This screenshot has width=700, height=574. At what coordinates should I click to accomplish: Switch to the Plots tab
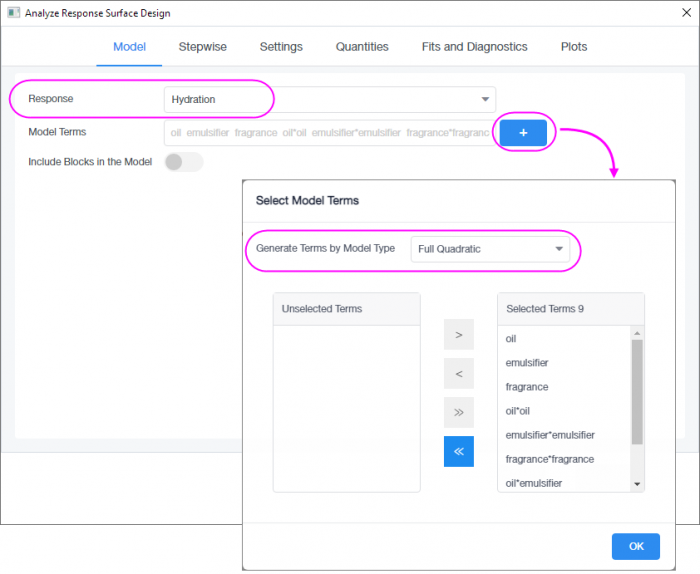click(x=574, y=47)
